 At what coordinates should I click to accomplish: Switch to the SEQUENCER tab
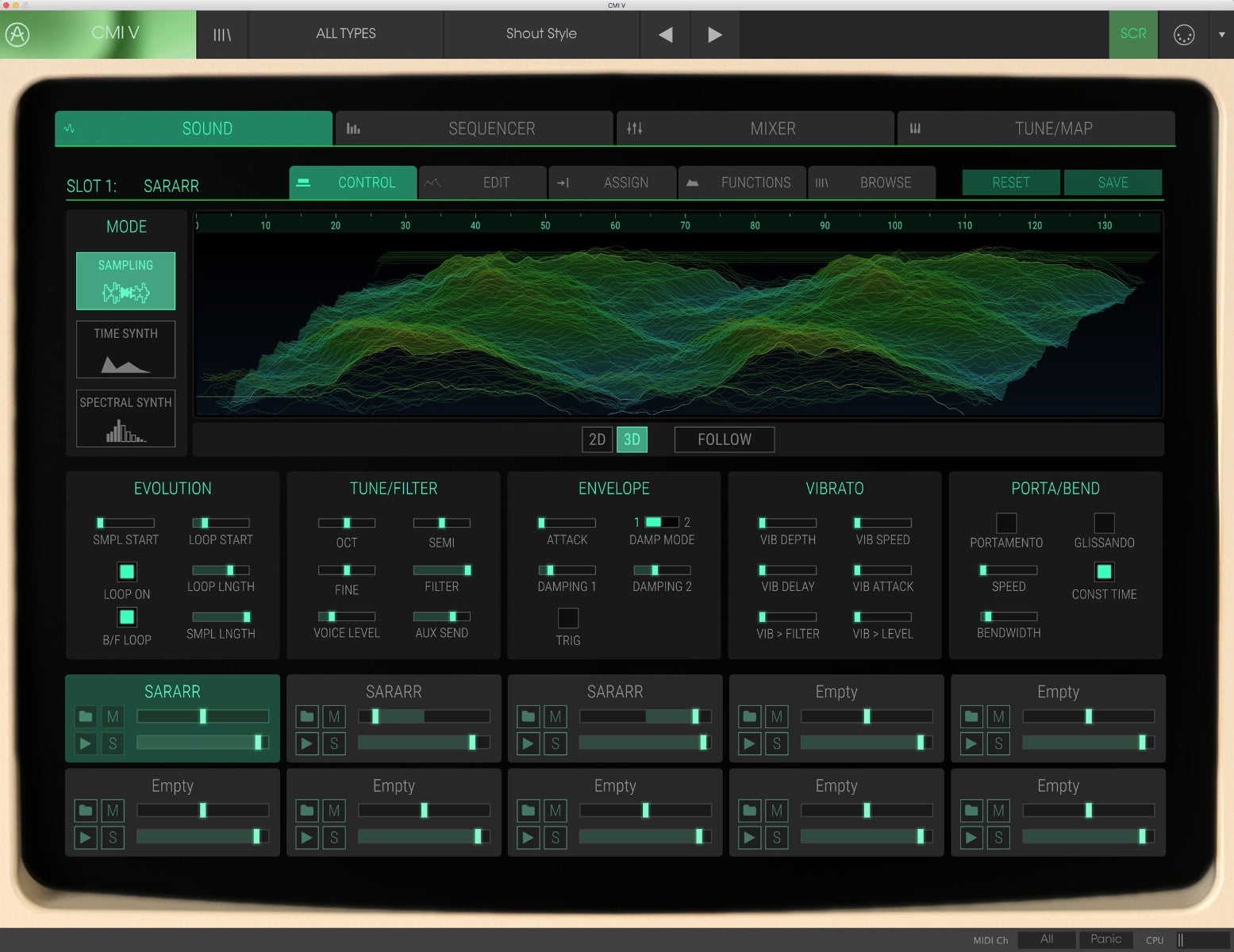coord(475,129)
